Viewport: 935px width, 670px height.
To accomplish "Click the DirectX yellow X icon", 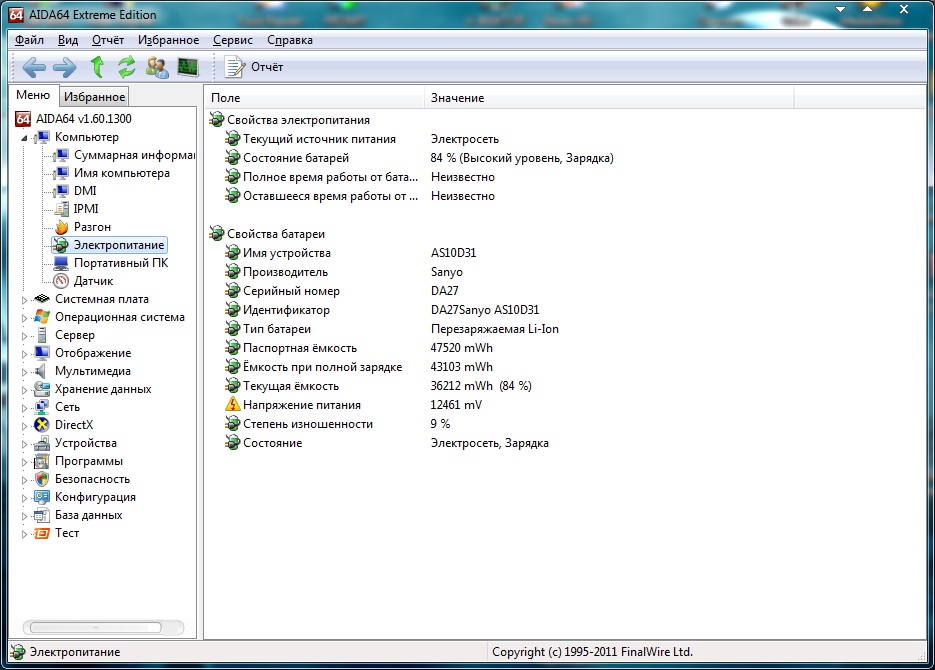I will tap(42, 425).
